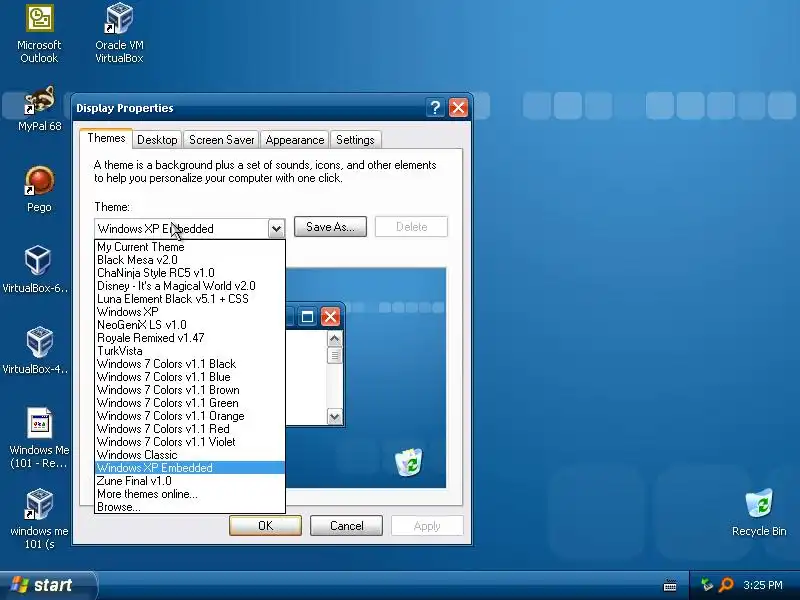This screenshot has width=800, height=600.
Task: Select Windows 7 Colors v1.1 Green
Action: (190, 403)
